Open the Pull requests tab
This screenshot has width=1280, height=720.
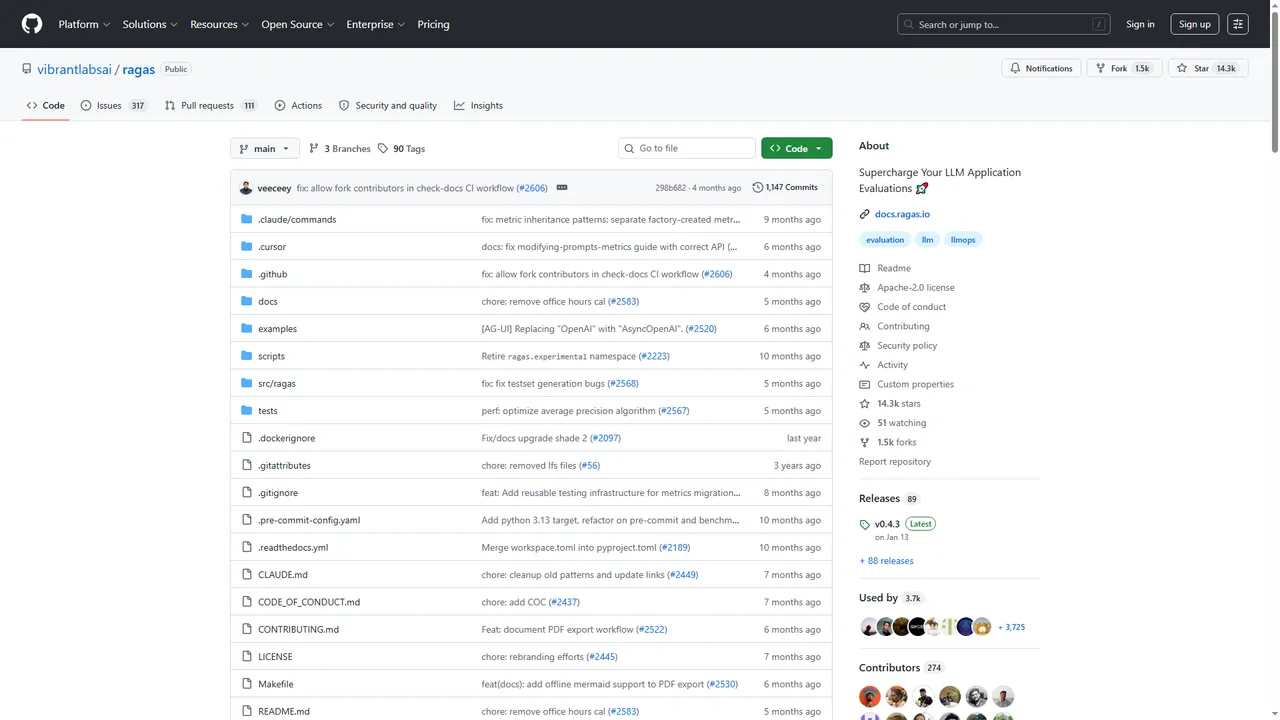click(x=211, y=105)
